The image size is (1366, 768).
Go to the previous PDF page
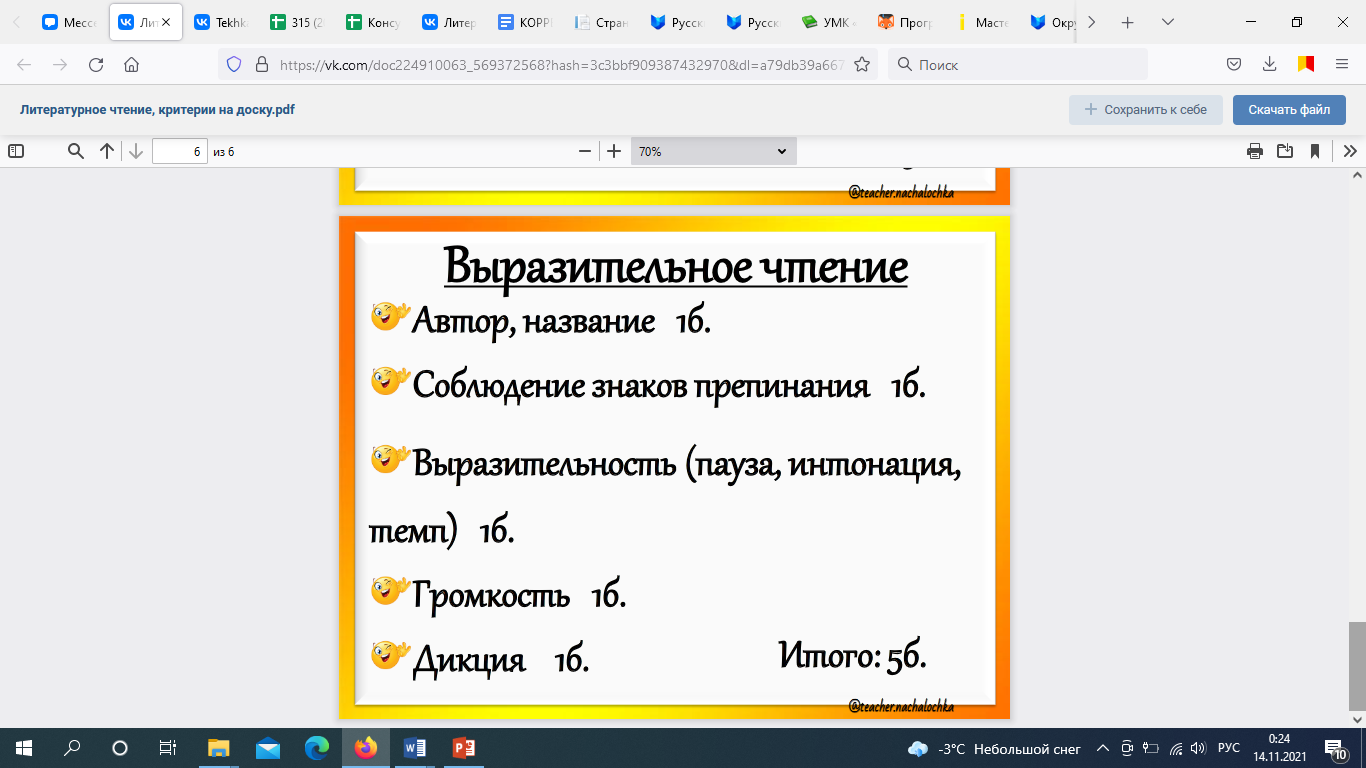pos(106,151)
